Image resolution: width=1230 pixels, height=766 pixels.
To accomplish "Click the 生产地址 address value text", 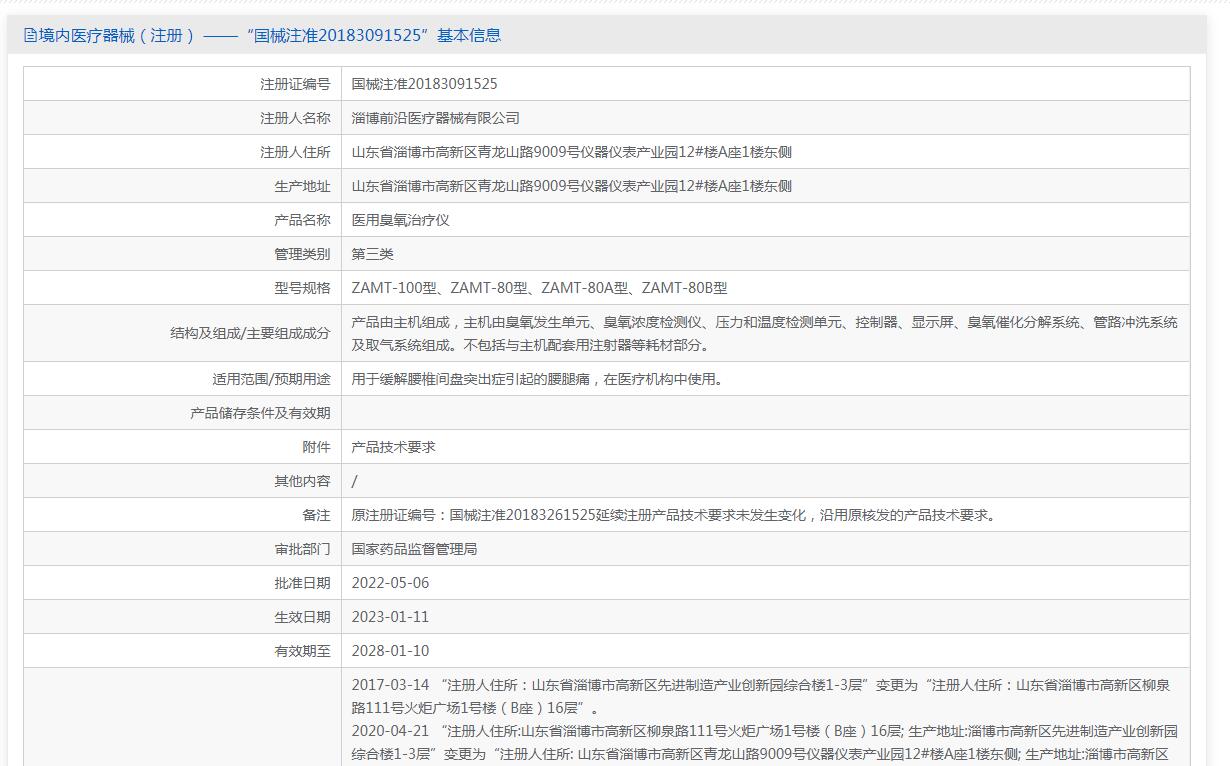I will (x=571, y=186).
